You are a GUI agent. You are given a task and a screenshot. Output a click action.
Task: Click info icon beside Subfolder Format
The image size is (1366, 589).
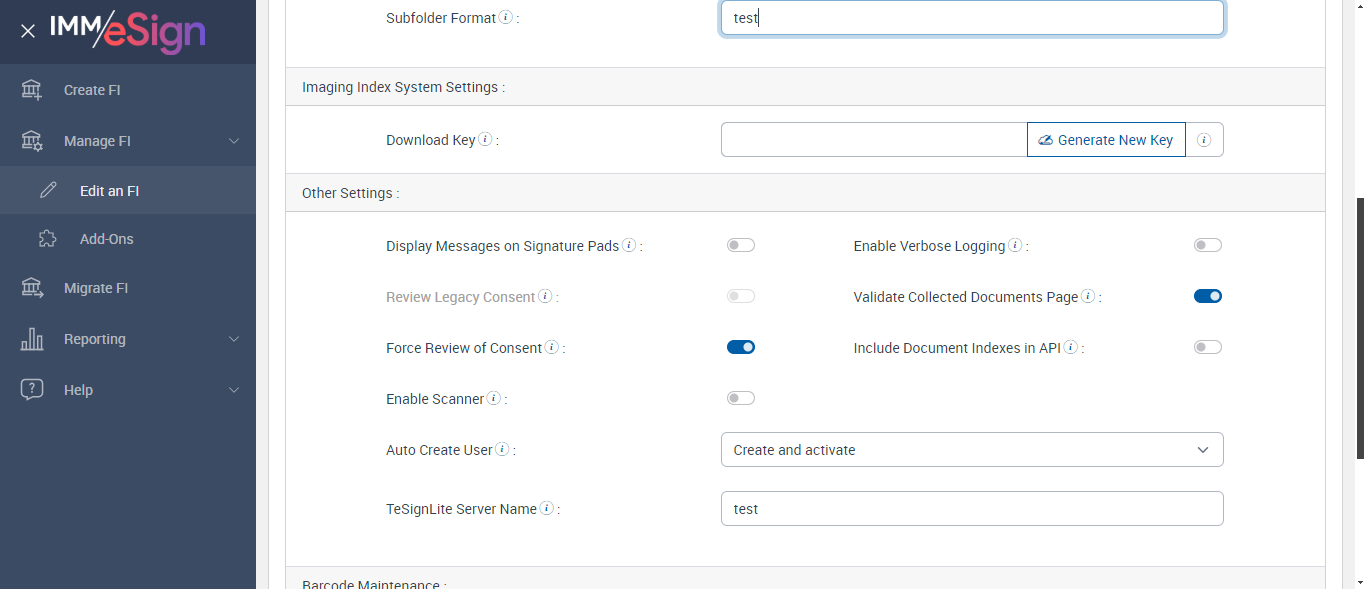tap(506, 17)
